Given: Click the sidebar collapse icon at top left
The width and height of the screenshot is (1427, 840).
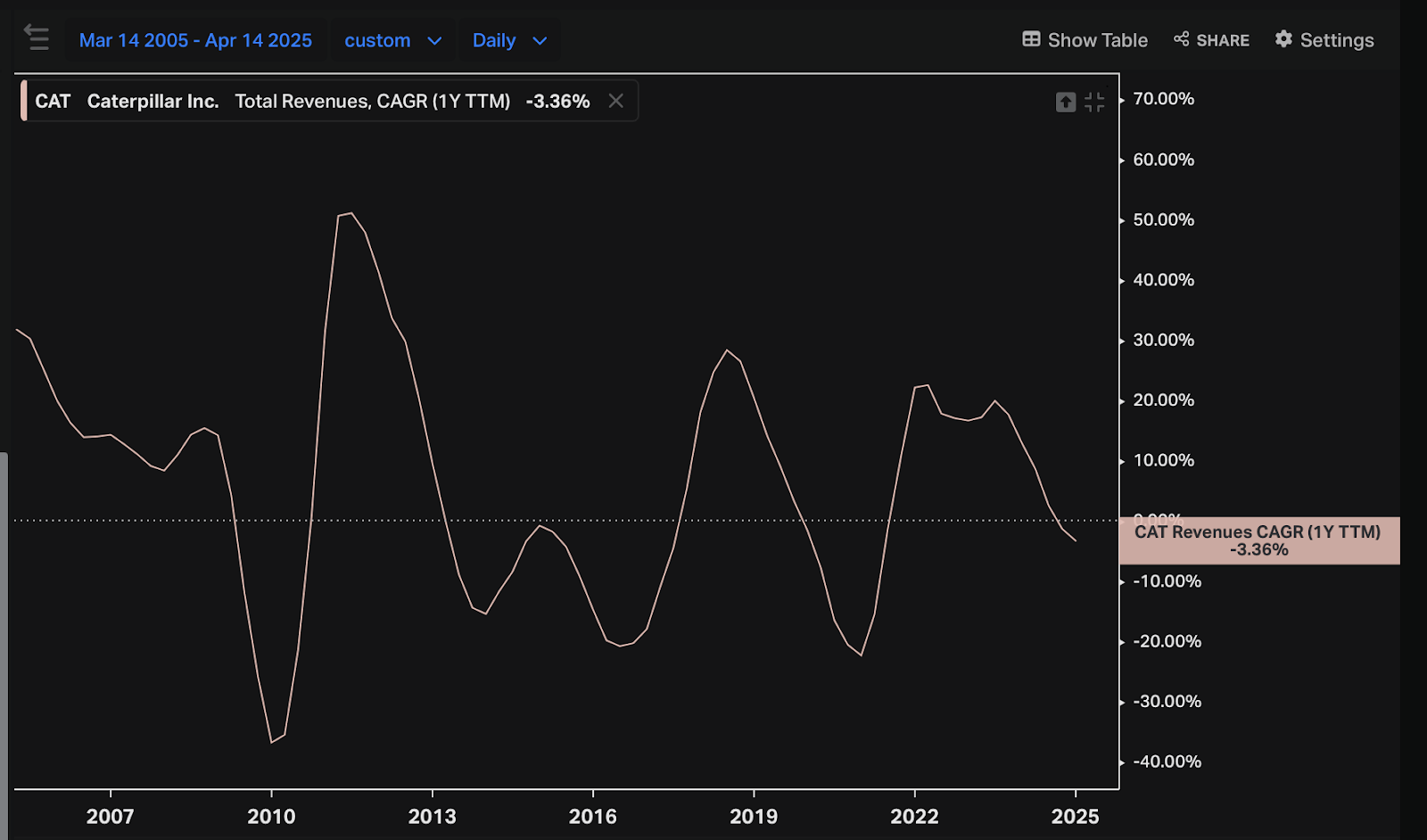Looking at the screenshot, I should (37, 37).
